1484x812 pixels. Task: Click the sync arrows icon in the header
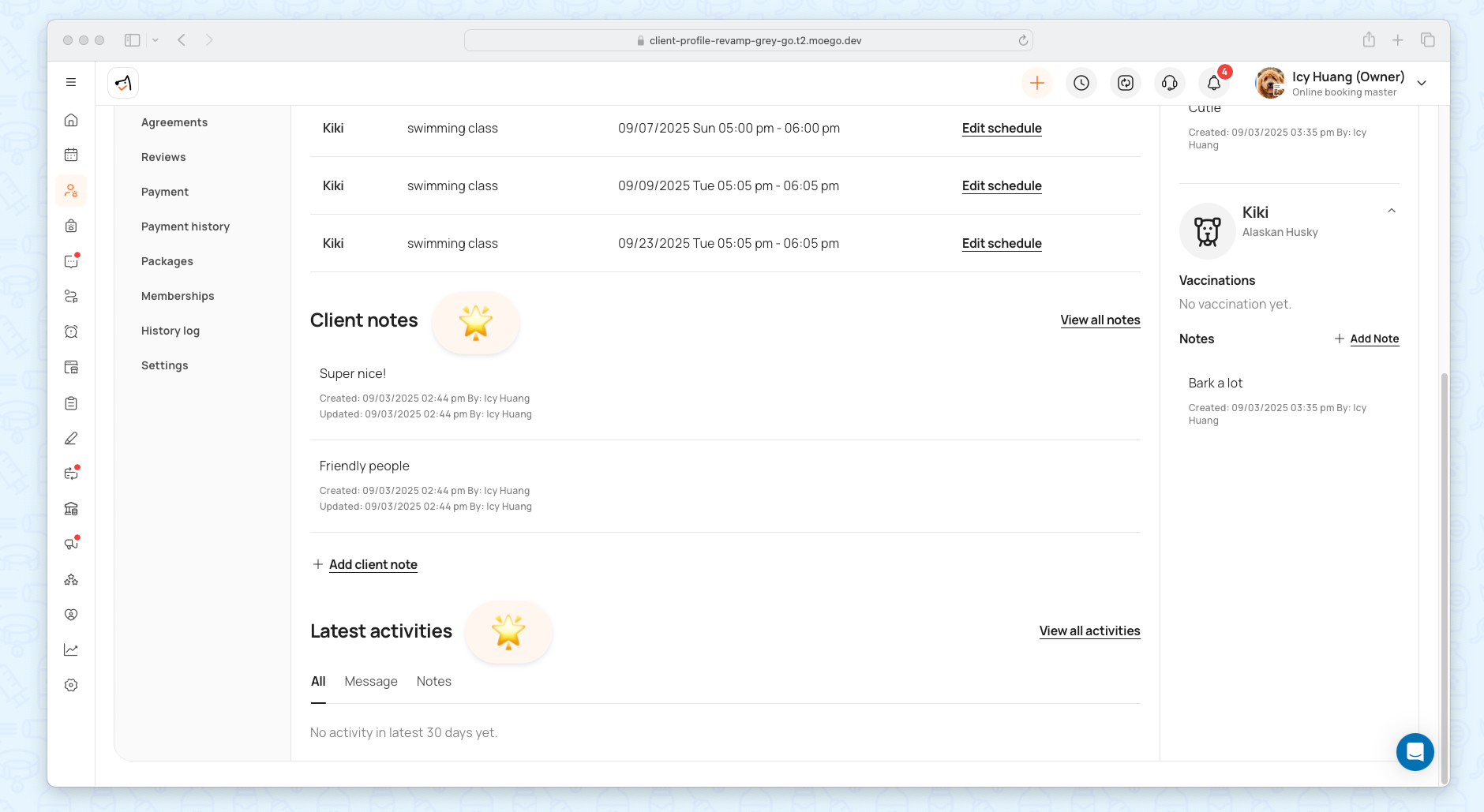(1126, 83)
